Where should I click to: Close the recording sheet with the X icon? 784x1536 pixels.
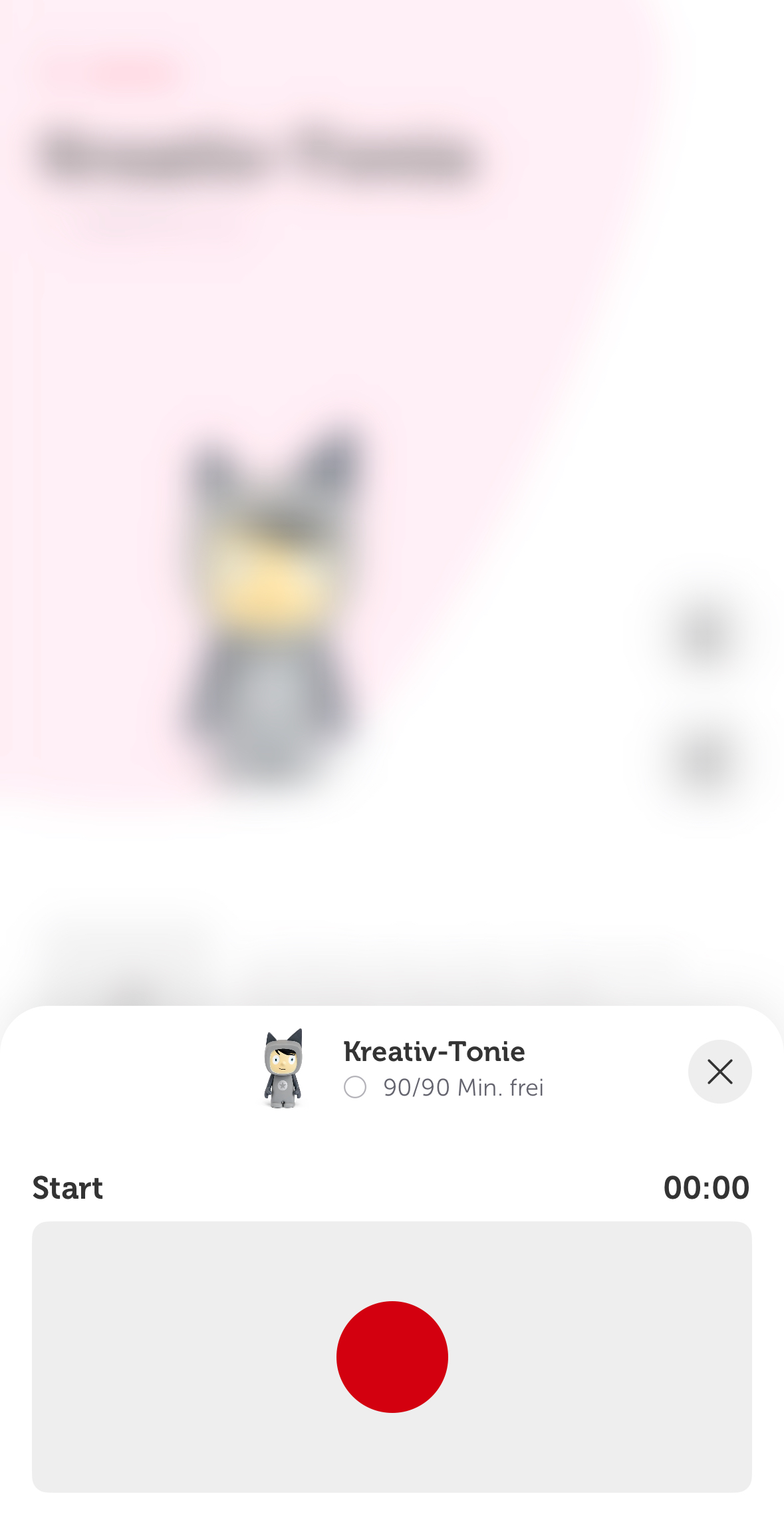[x=719, y=1071]
